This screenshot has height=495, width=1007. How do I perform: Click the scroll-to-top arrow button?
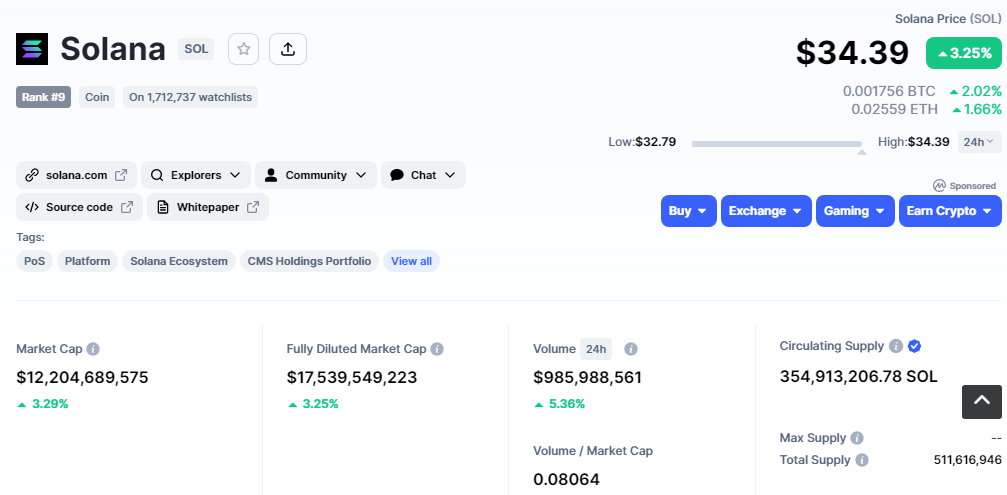(982, 402)
